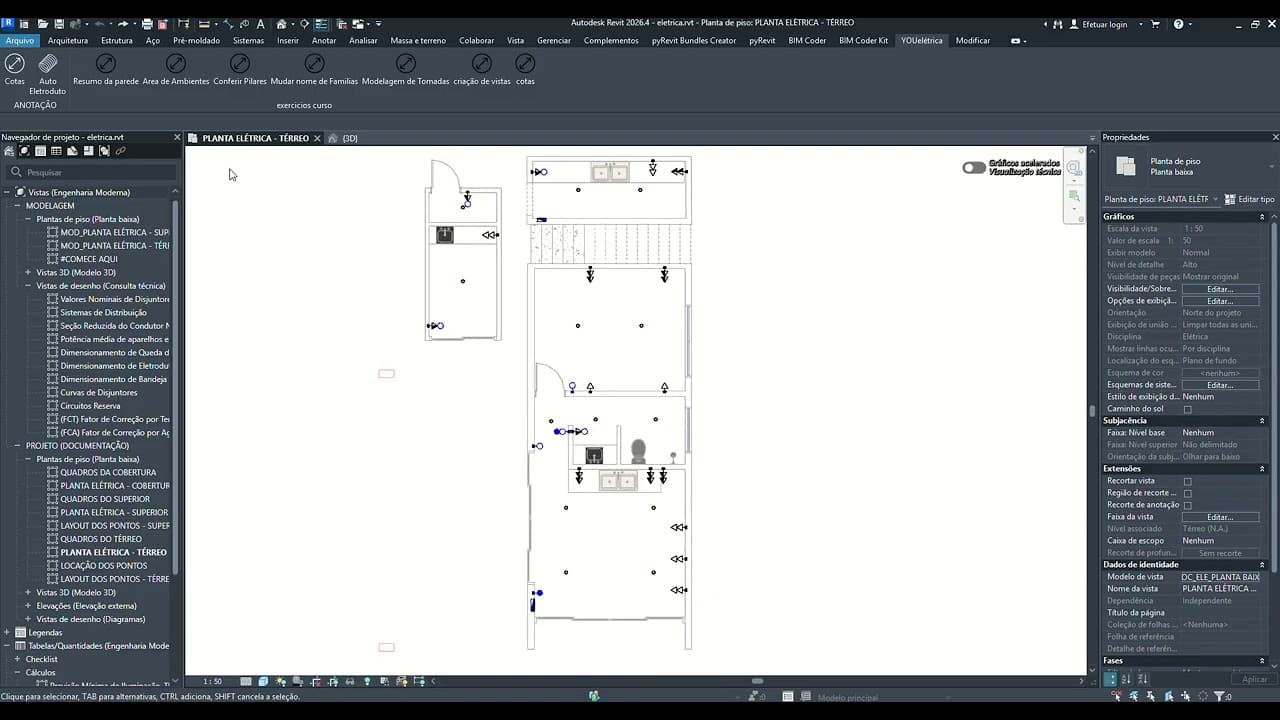The image size is (1280, 720).
Task: Run the Conferir Pilares tool
Action: pos(240,64)
